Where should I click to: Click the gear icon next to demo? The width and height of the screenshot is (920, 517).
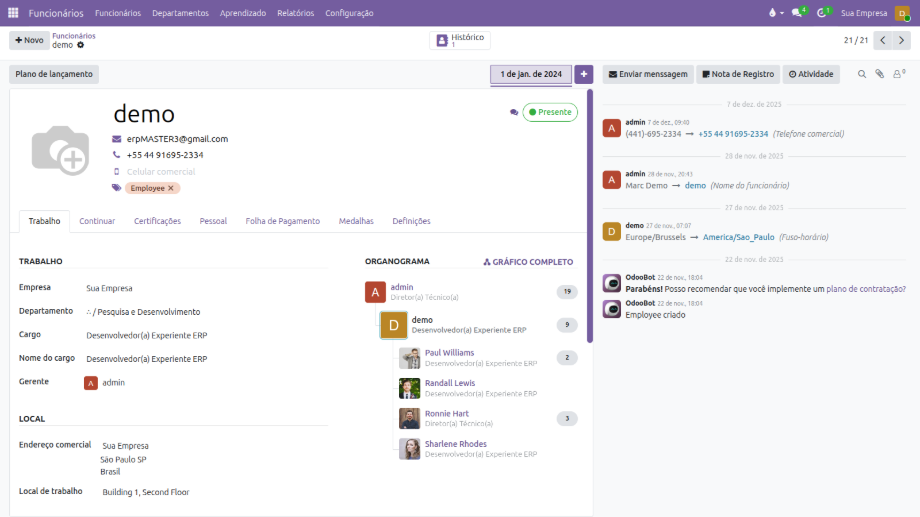[x=81, y=45]
